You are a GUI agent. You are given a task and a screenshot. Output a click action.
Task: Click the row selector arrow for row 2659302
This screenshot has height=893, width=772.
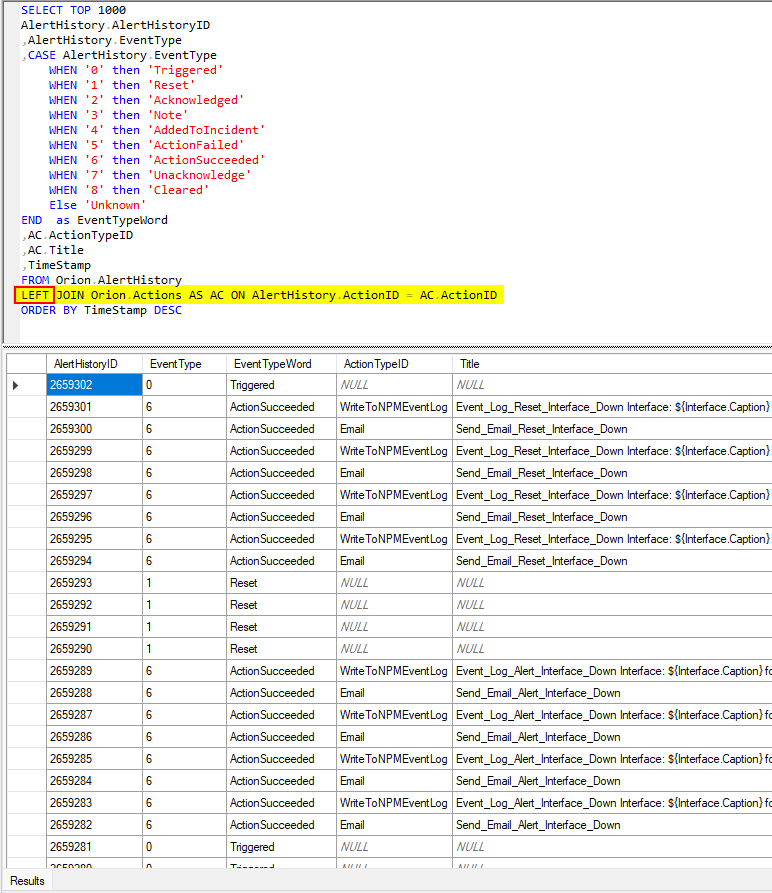point(16,386)
